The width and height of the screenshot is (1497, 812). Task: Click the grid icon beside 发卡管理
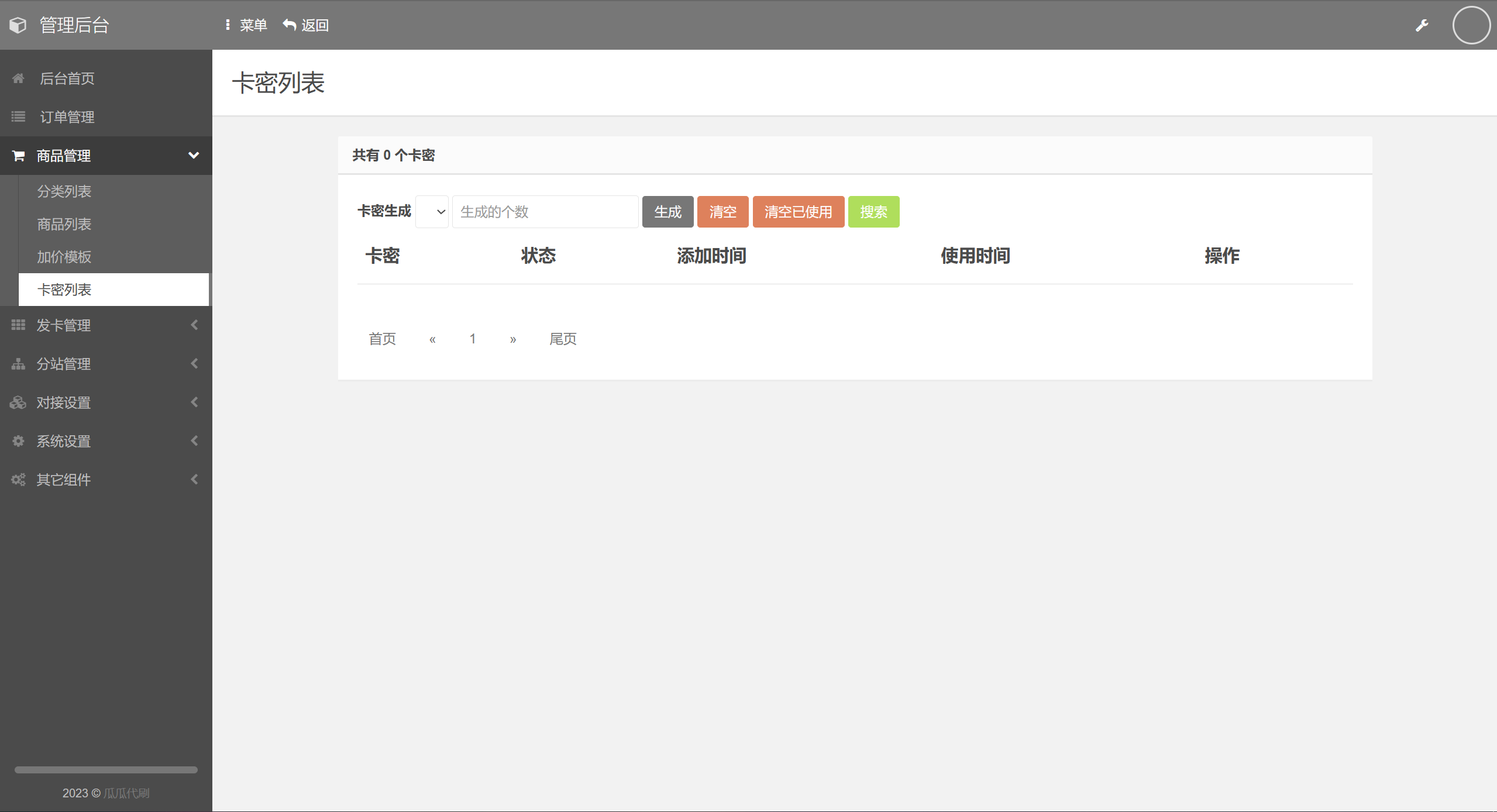point(18,325)
